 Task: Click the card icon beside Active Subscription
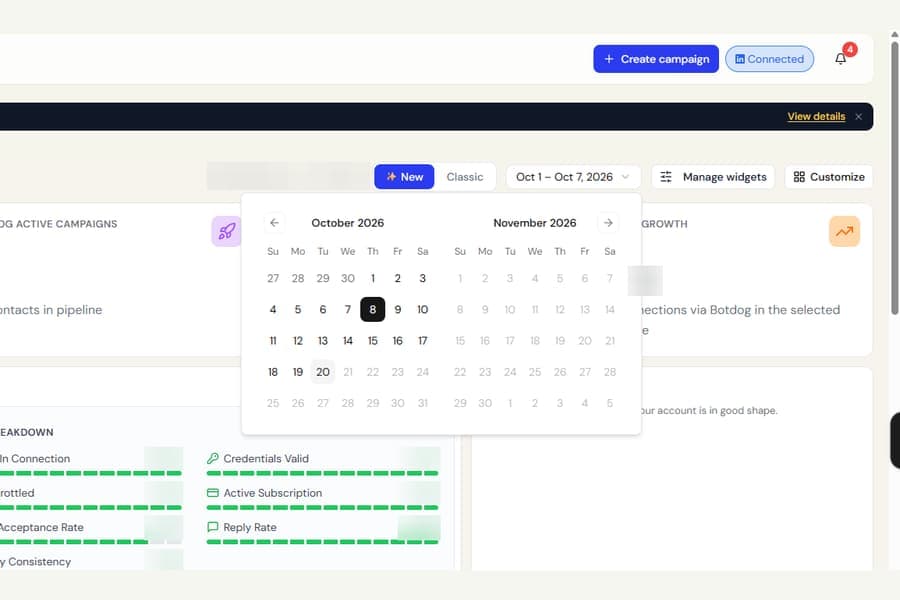213,493
